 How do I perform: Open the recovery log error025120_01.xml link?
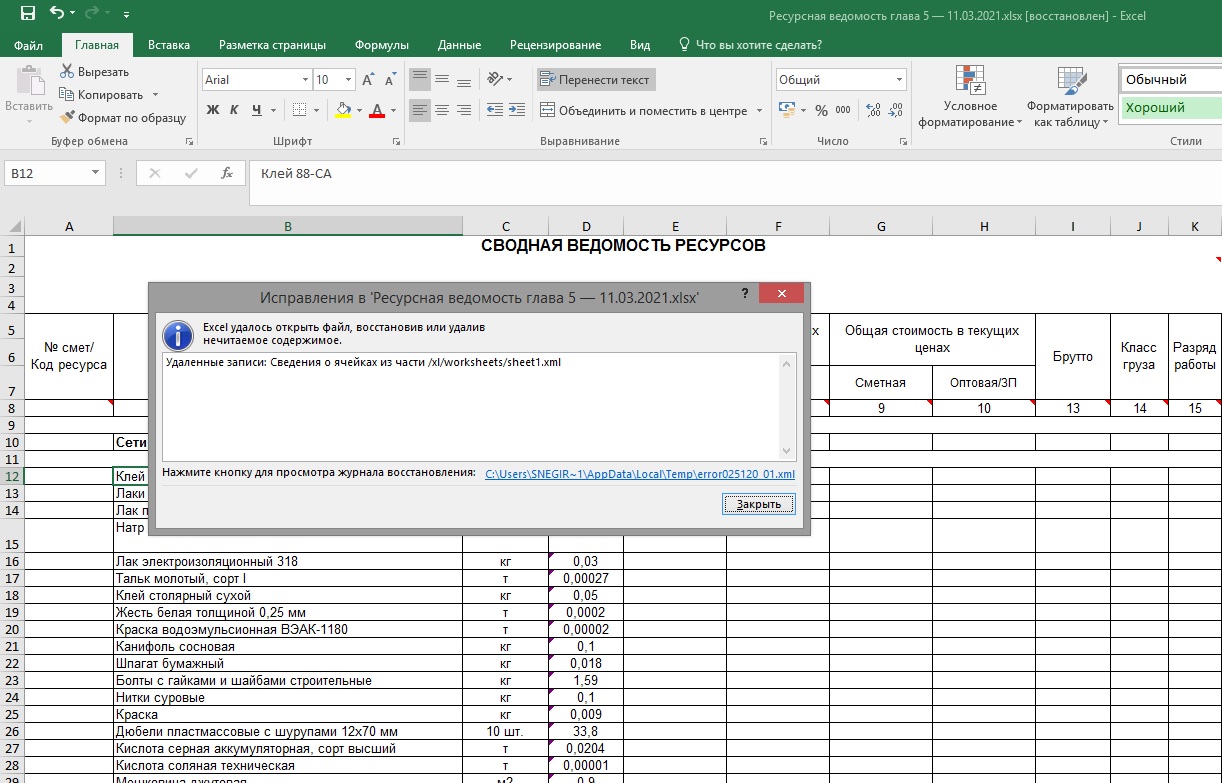click(639, 474)
